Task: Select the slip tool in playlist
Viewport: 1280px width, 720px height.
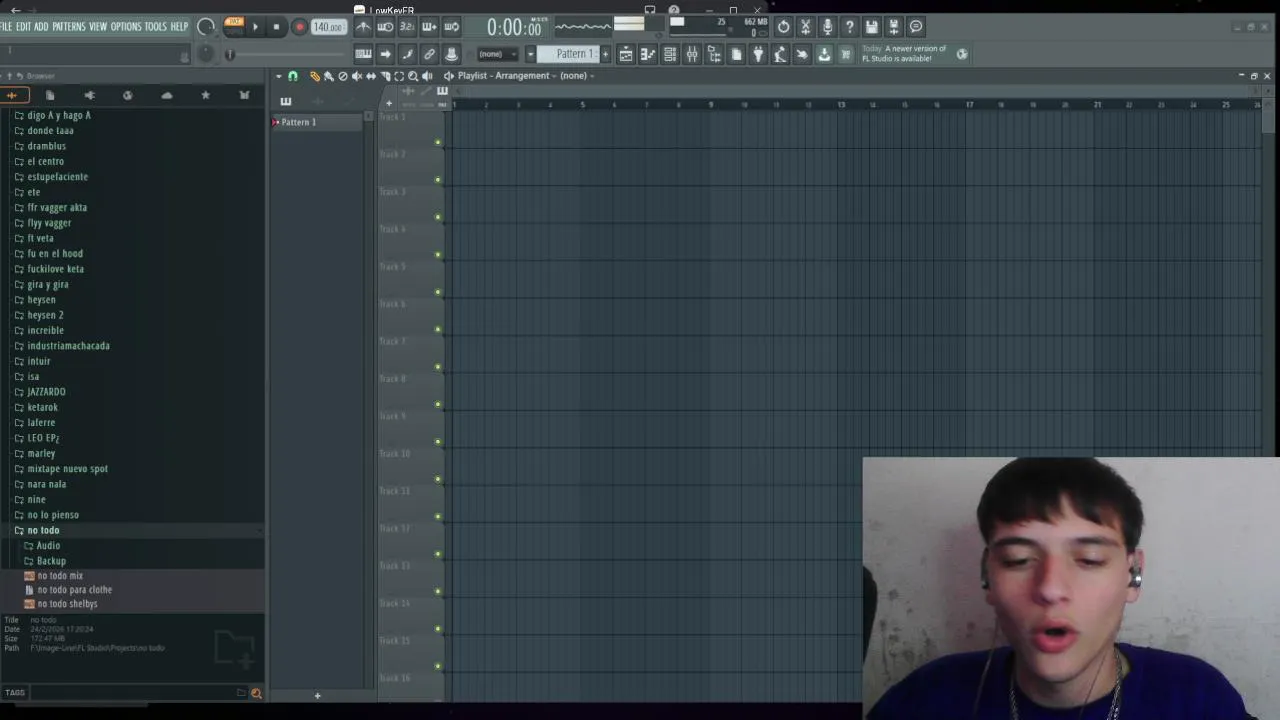Action: pyautogui.click(x=370, y=76)
